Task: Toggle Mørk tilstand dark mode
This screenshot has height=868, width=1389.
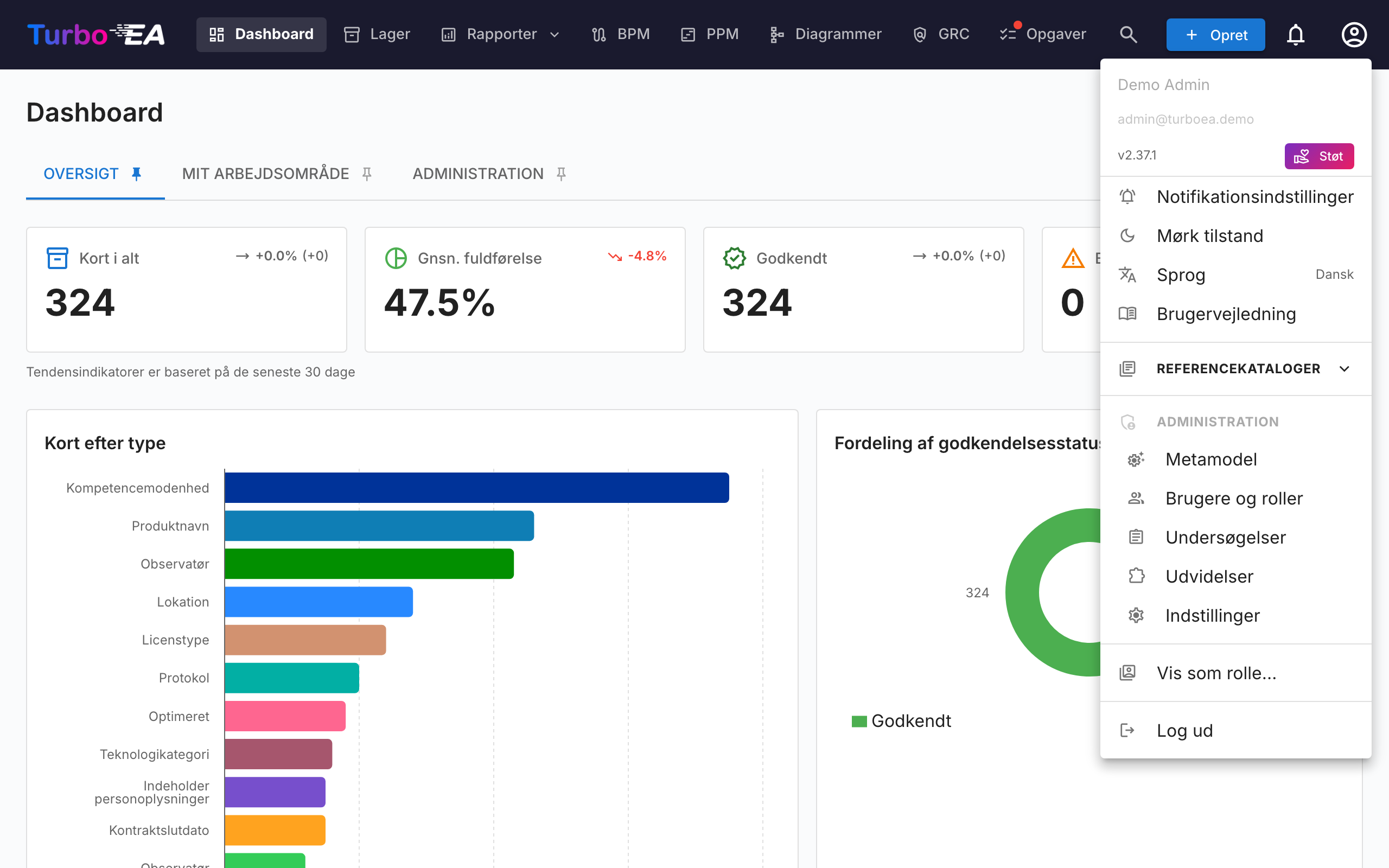Action: 1235,235
